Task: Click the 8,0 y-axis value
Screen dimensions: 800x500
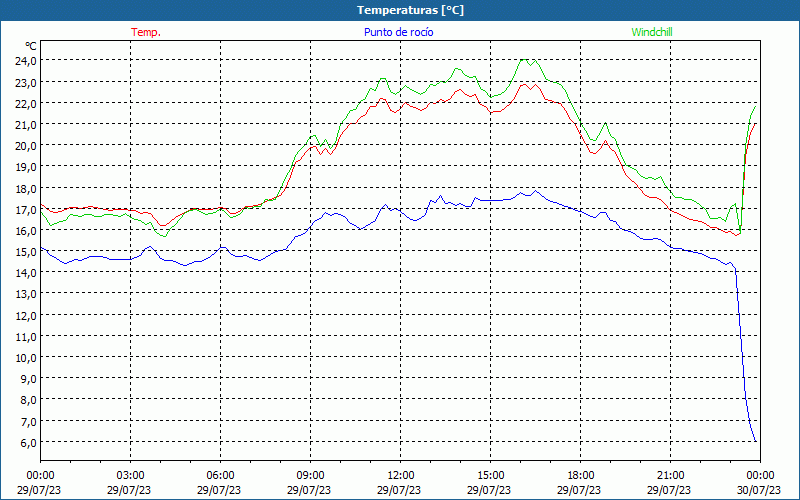Action: [x=29, y=401]
